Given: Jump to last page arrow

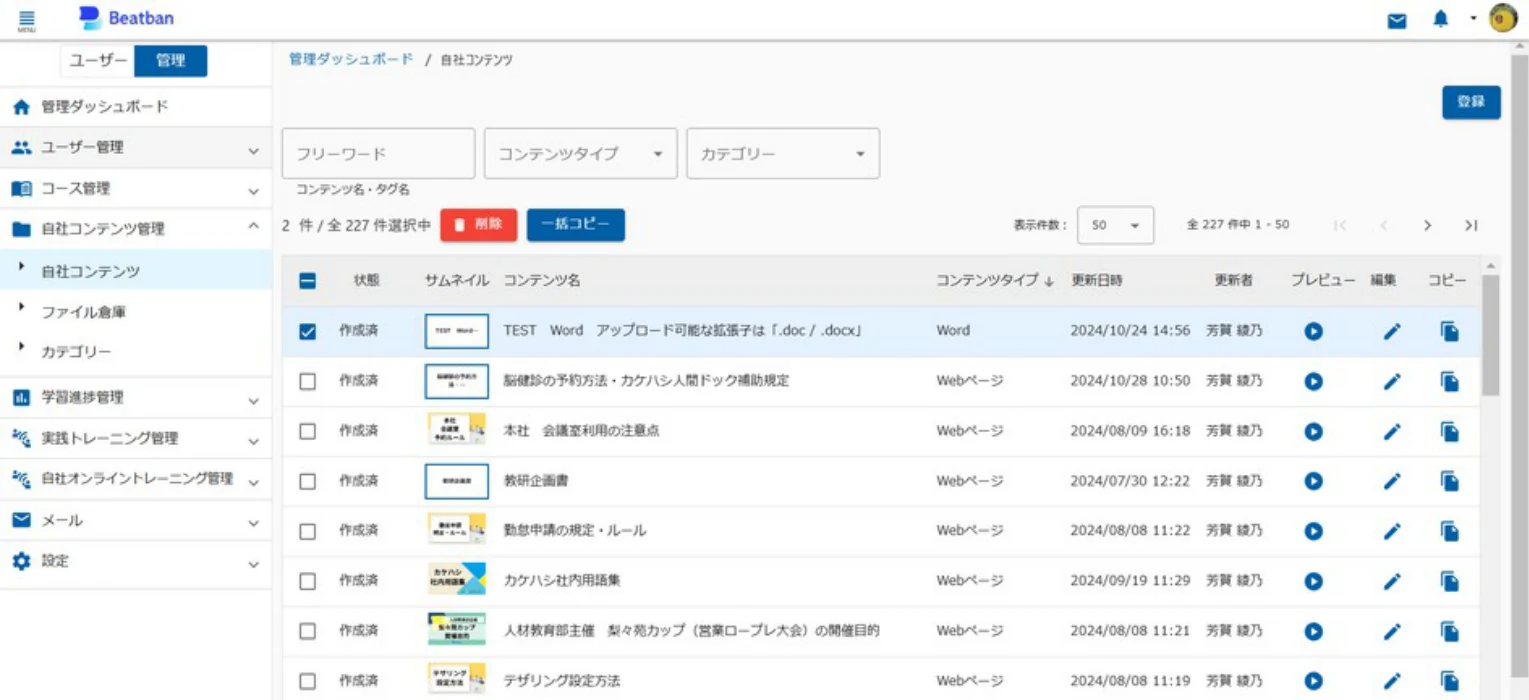Looking at the screenshot, I should tap(1471, 225).
